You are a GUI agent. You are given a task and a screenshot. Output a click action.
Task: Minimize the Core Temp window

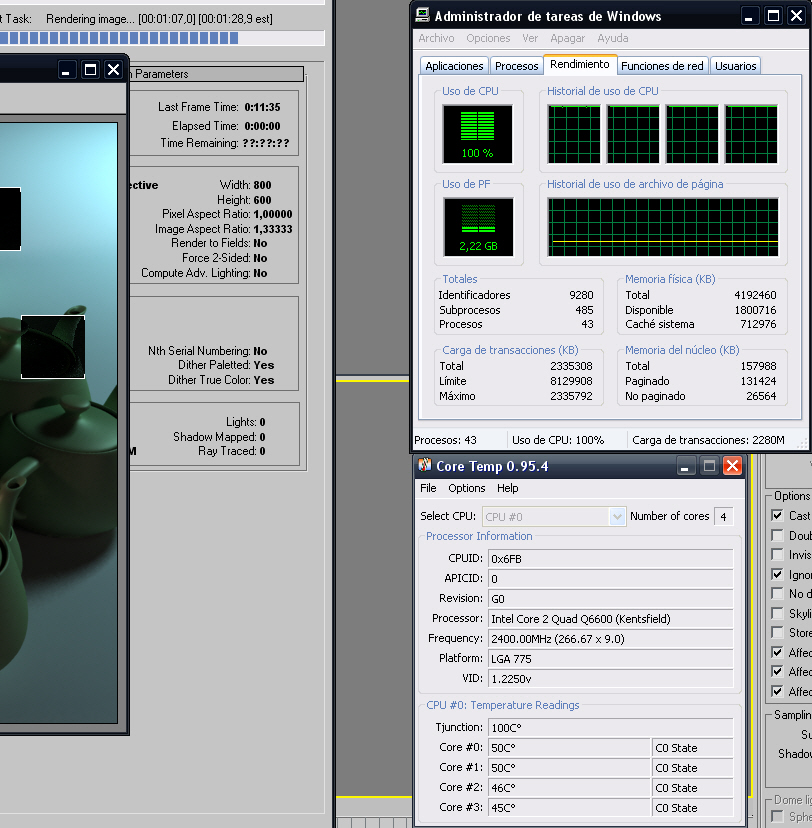[x=685, y=466]
